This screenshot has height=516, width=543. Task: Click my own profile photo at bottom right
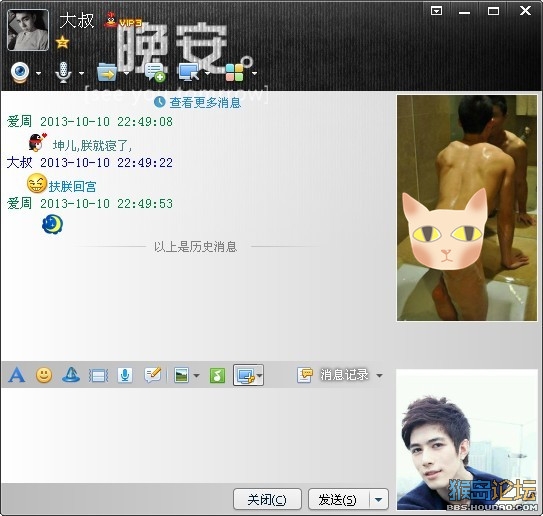pyautogui.click(x=467, y=440)
